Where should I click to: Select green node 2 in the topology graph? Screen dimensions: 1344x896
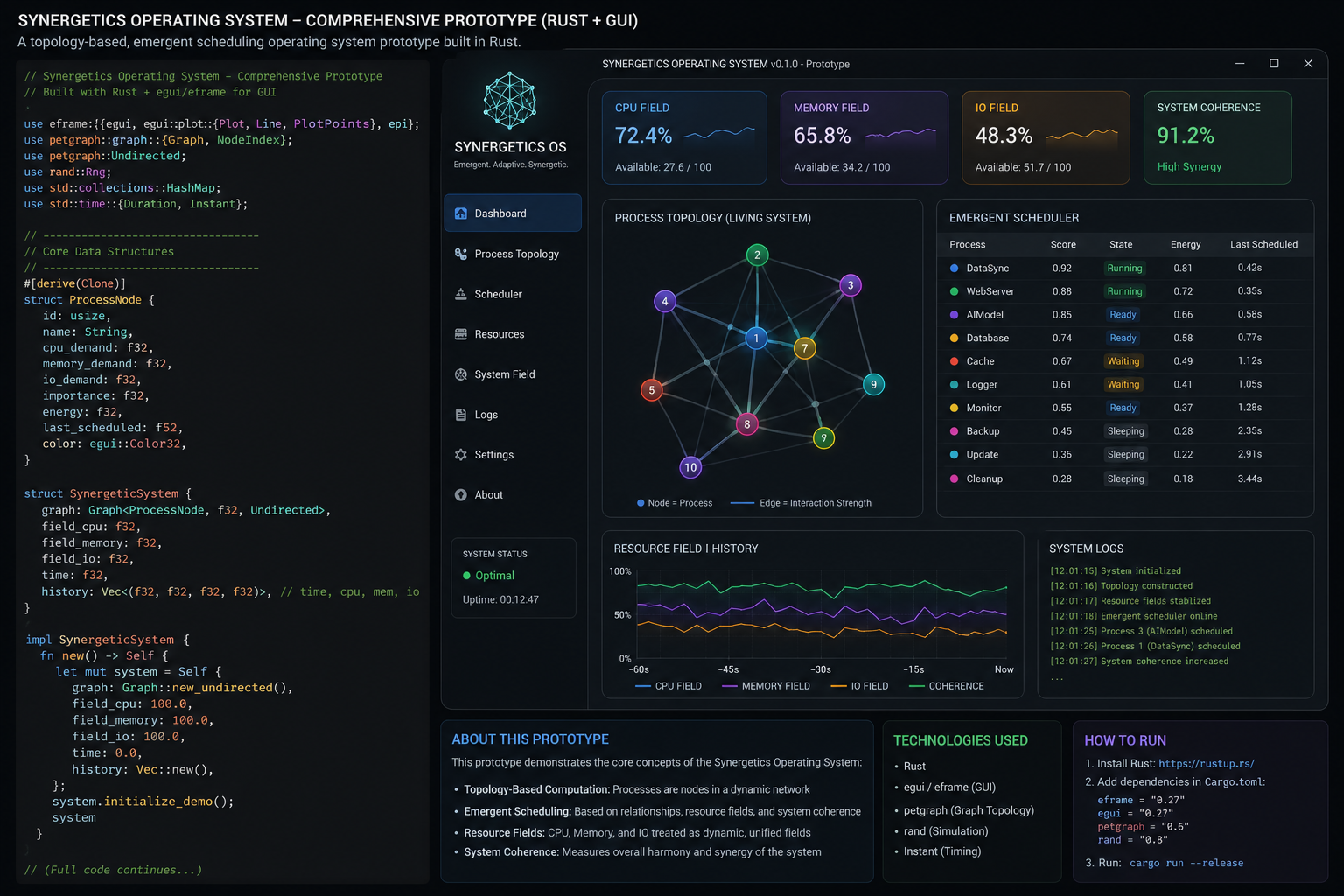758,255
